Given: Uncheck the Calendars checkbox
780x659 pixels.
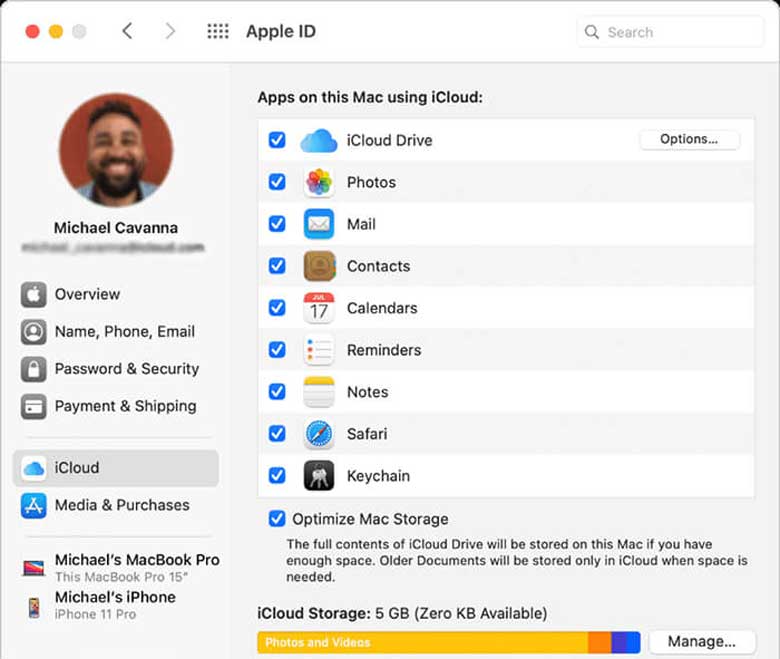Looking at the screenshot, I should click(277, 308).
